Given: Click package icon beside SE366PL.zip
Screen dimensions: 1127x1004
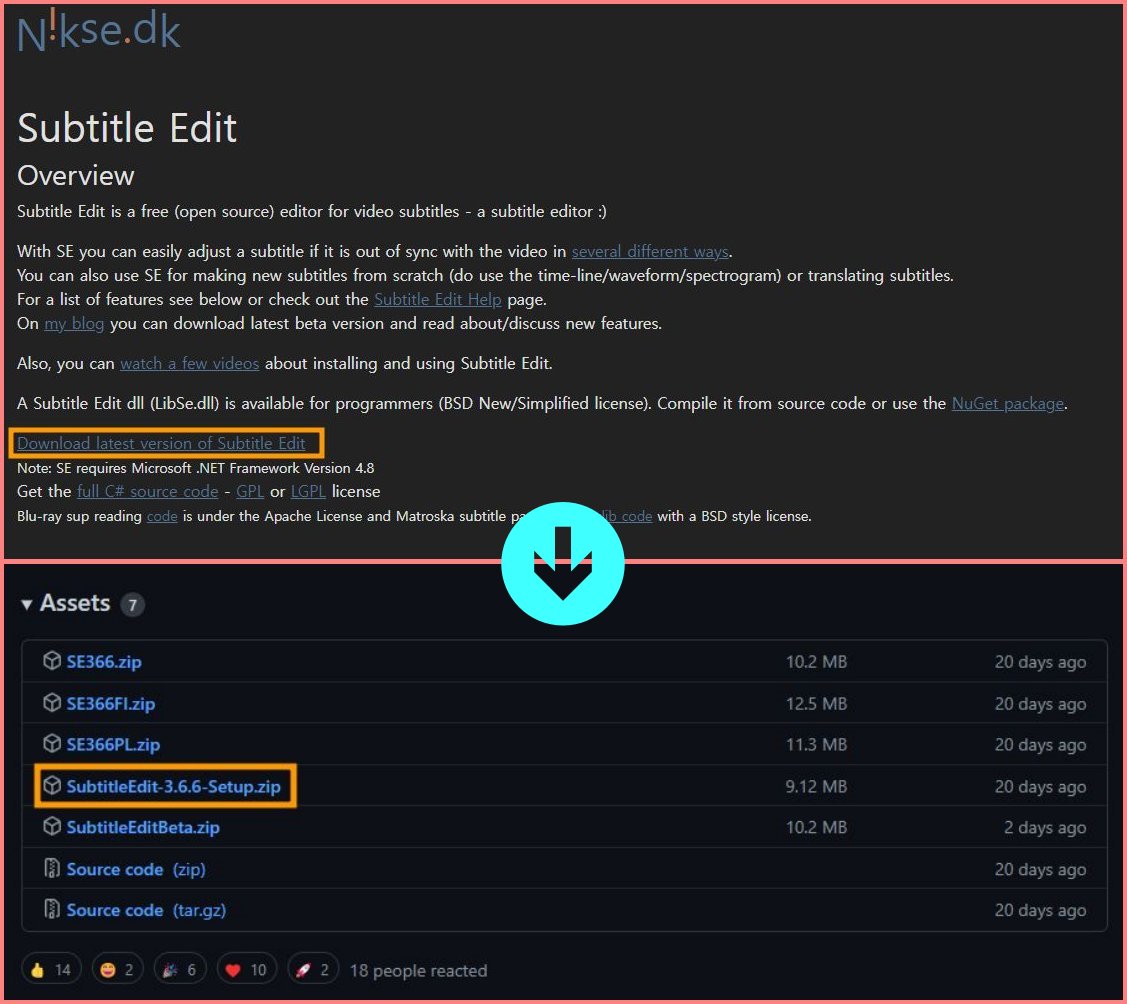Looking at the screenshot, I should [x=52, y=743].
